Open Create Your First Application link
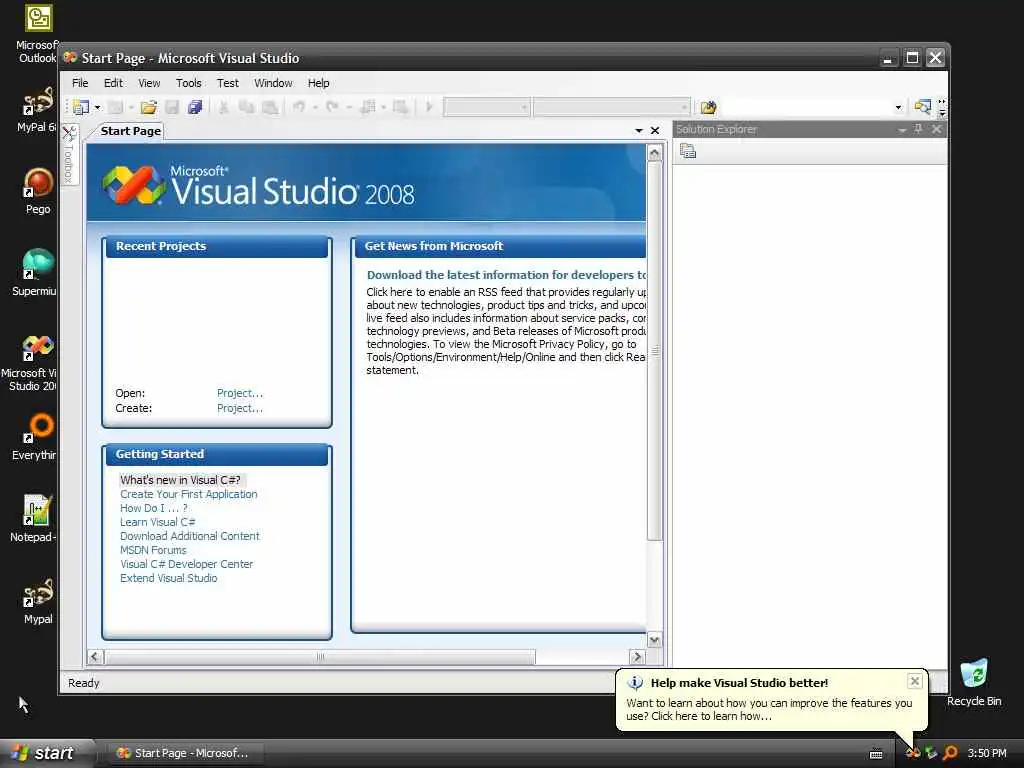The image size is (1024, 768). (188, 494)
